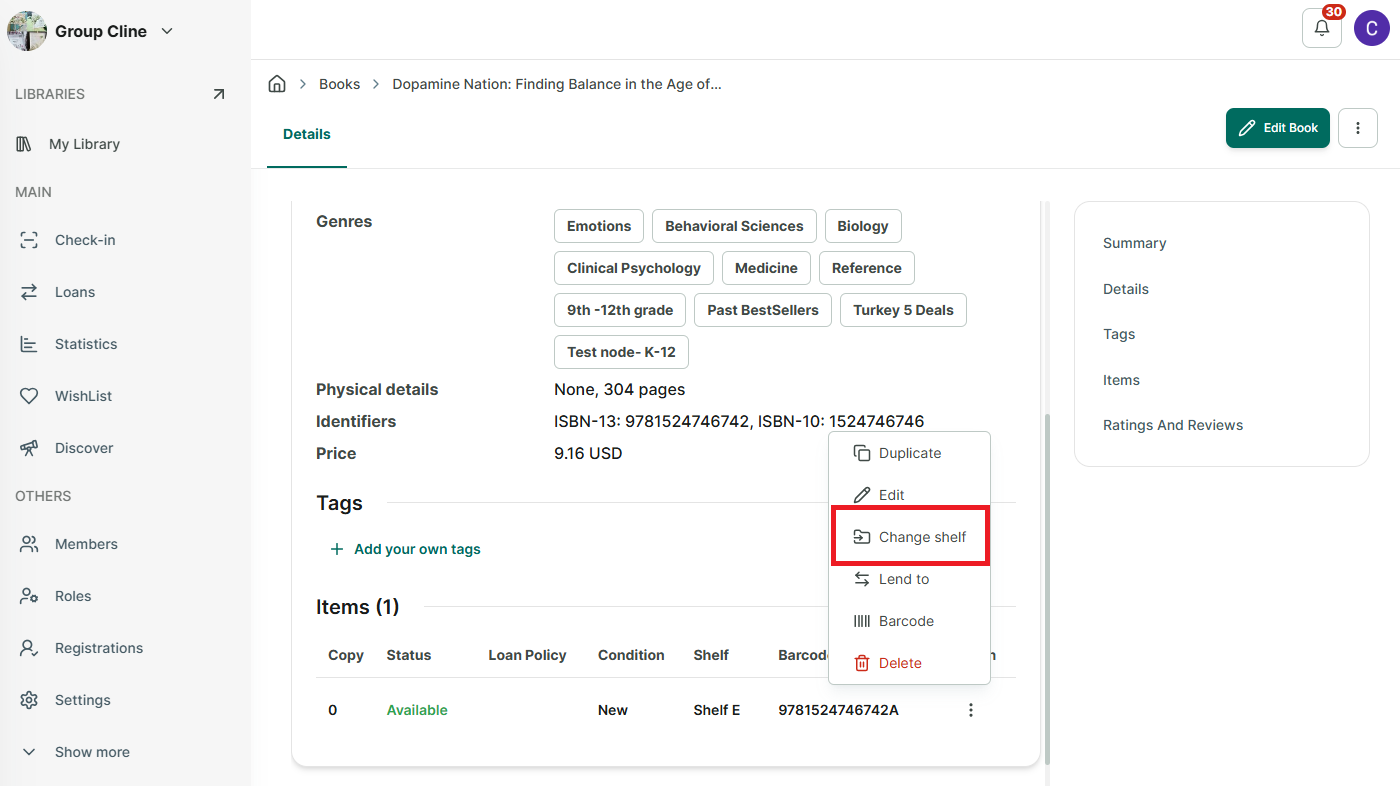Select Change shelf menu entry
The width and height of the screenshot is (1400, 786).
point(909,537)
